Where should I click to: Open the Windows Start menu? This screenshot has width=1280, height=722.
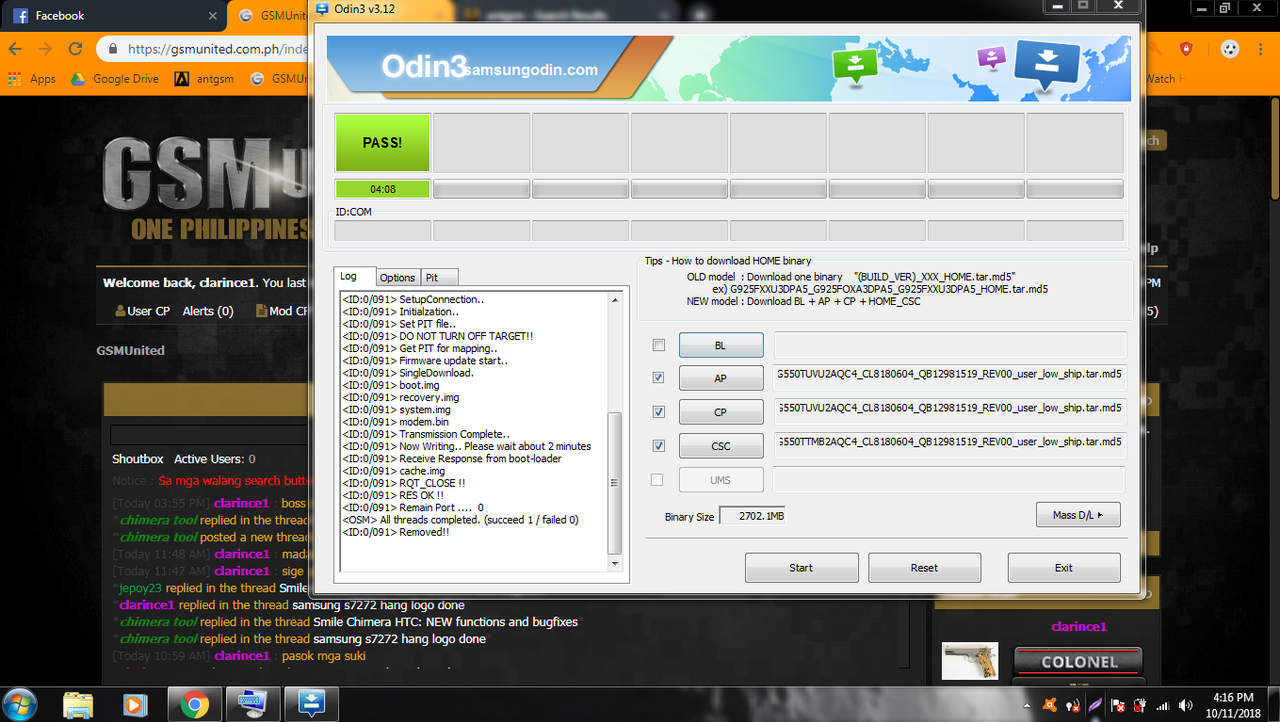tap(21, 704)
